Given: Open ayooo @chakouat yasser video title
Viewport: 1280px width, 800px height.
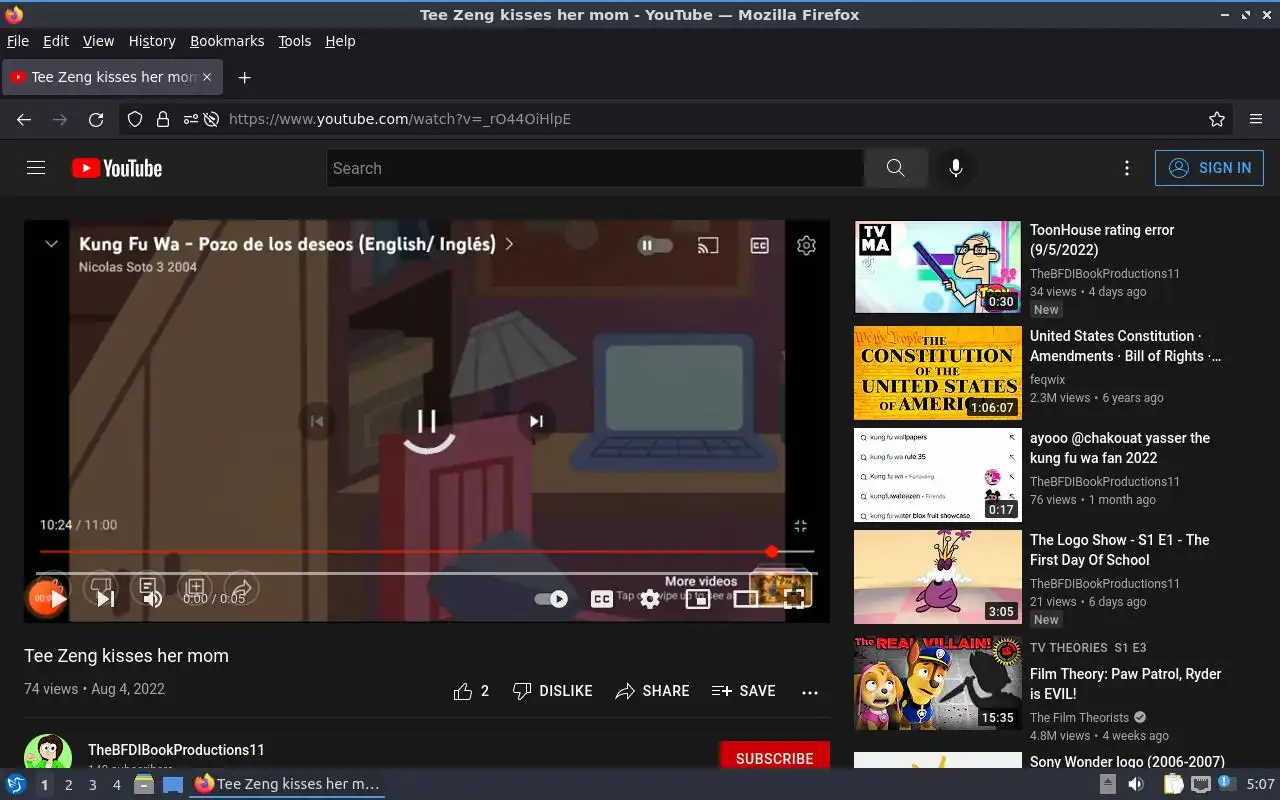Looking at the screenshot, I should (x=1120, y=448).
